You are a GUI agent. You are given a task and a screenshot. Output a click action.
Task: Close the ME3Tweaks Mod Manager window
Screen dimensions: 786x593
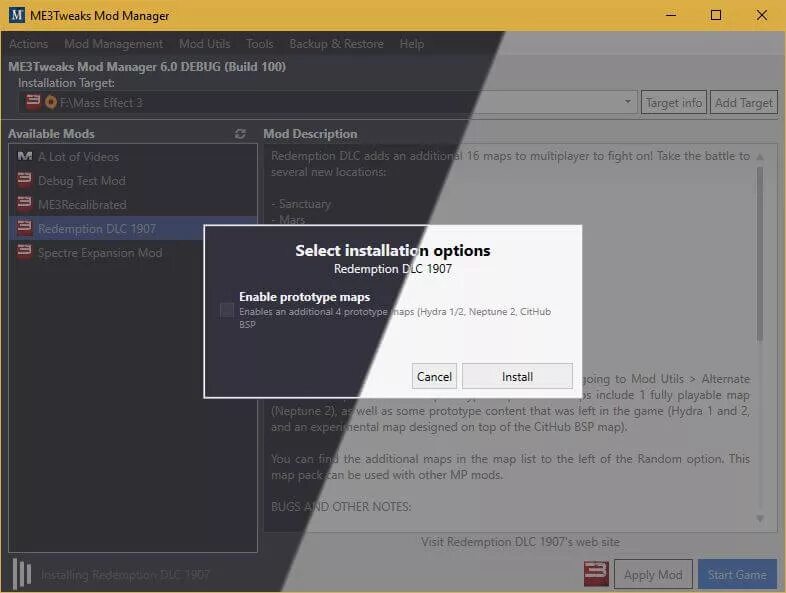point(761,15)
